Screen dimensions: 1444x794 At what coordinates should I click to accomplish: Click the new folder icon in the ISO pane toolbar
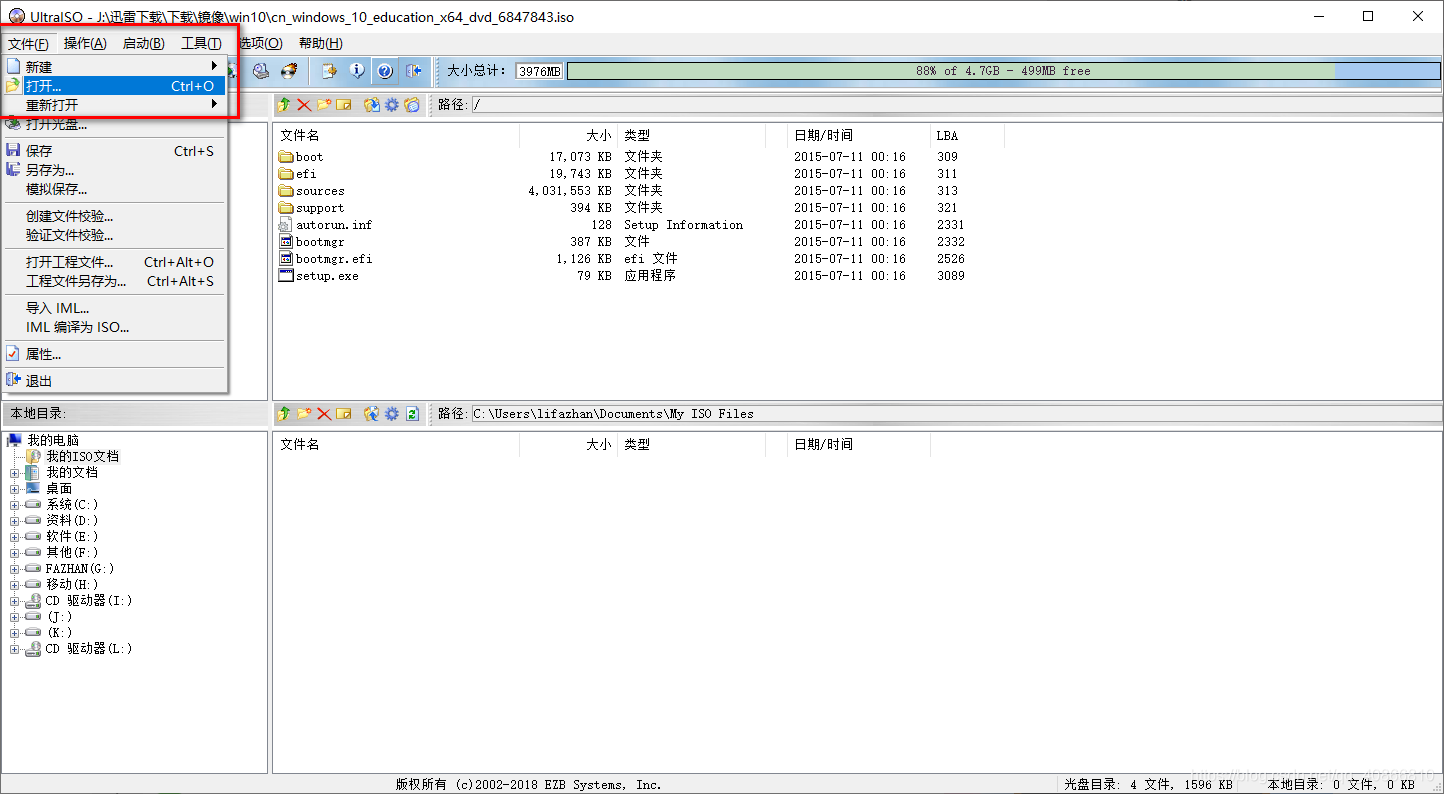click(x=324, y=104)
